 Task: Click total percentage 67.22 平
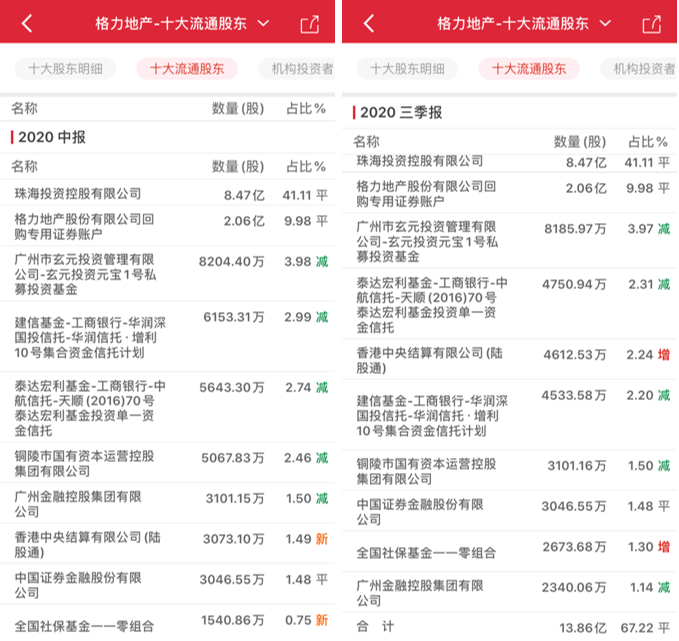645,628
